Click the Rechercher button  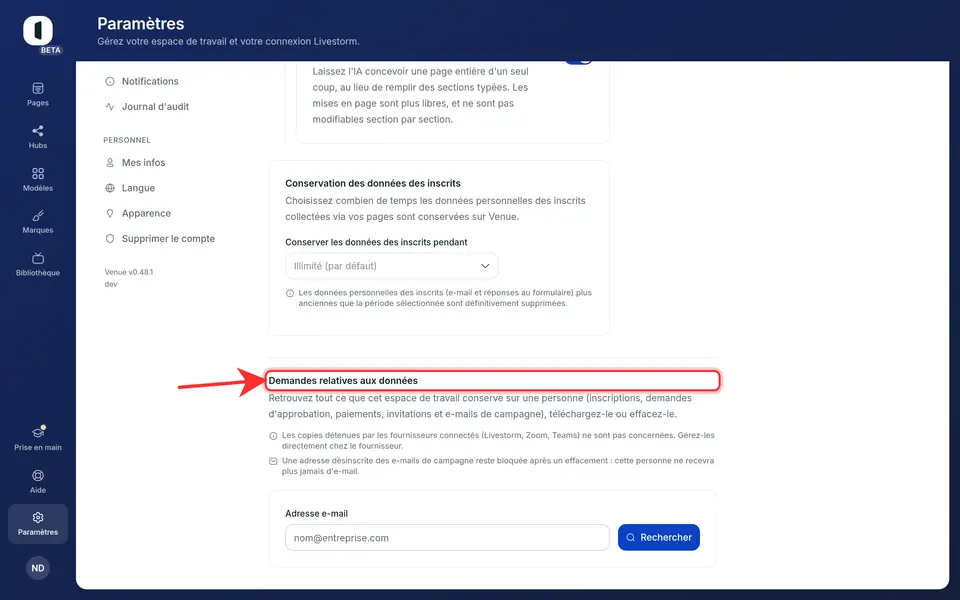659,538
